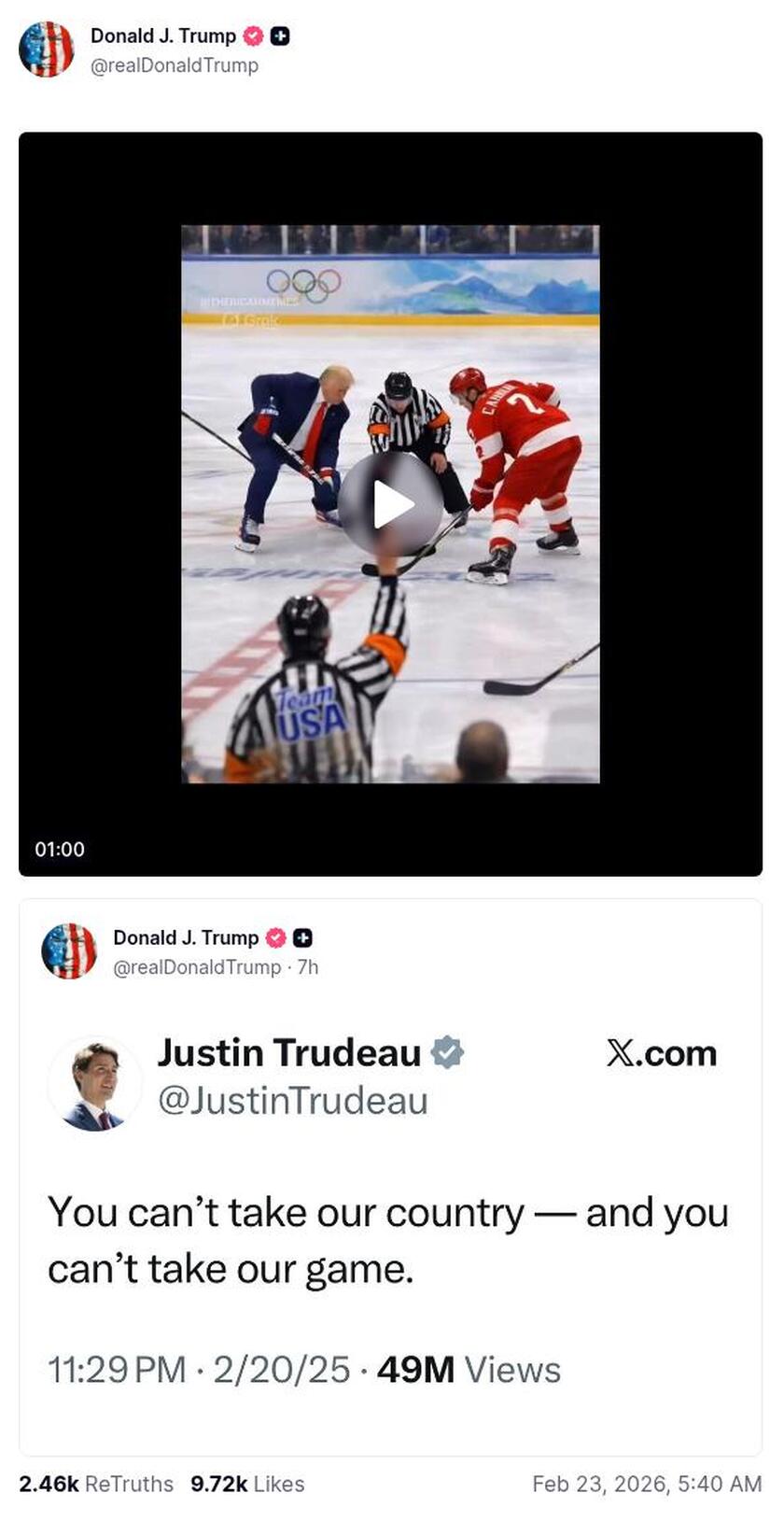View the 2.46k ReTruths list
Image resolution: width=784 pixels, height=1521 pixels.
(x=96, y=1484)
